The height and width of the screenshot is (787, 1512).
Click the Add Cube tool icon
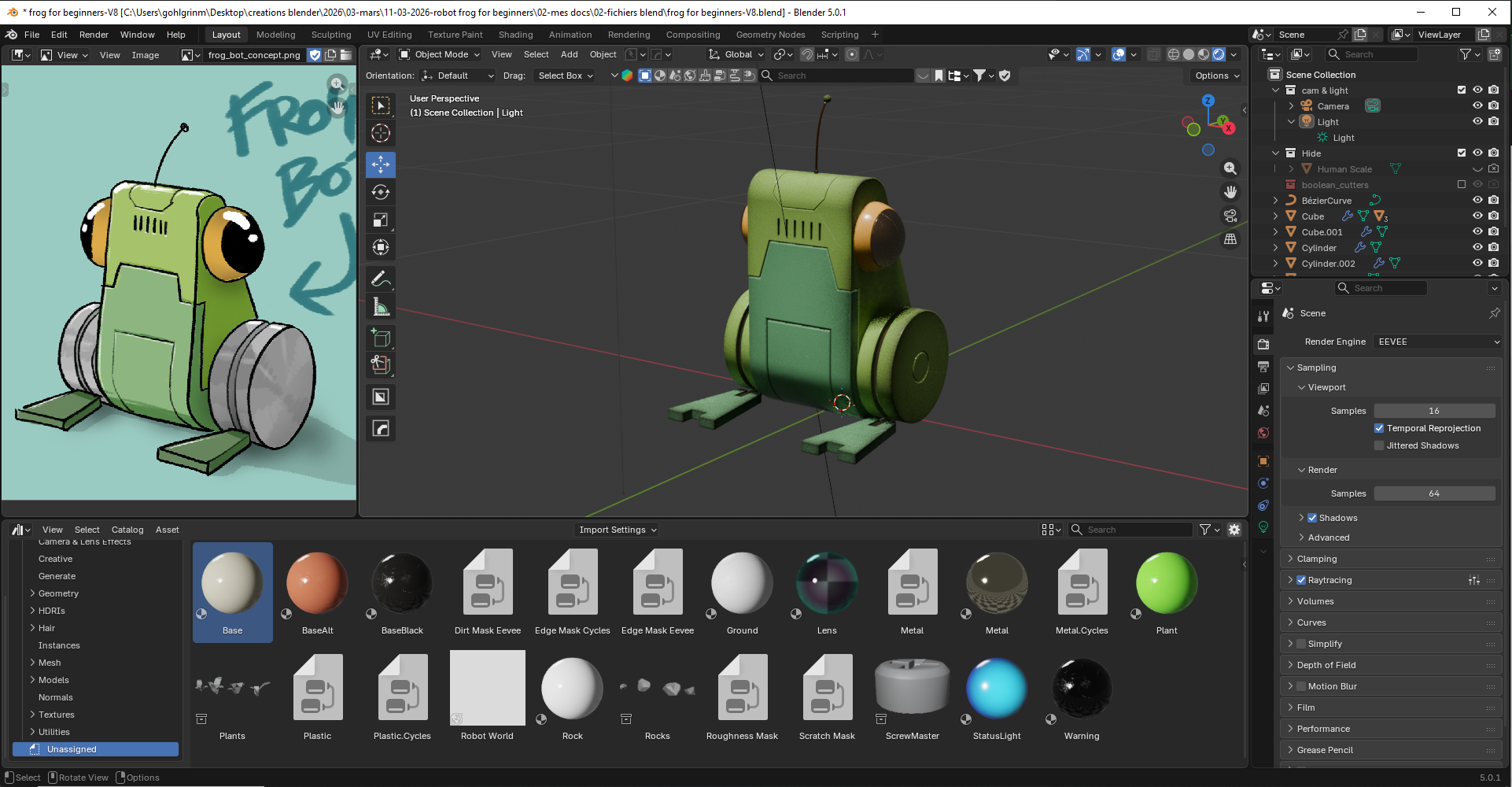coord(381,338)
